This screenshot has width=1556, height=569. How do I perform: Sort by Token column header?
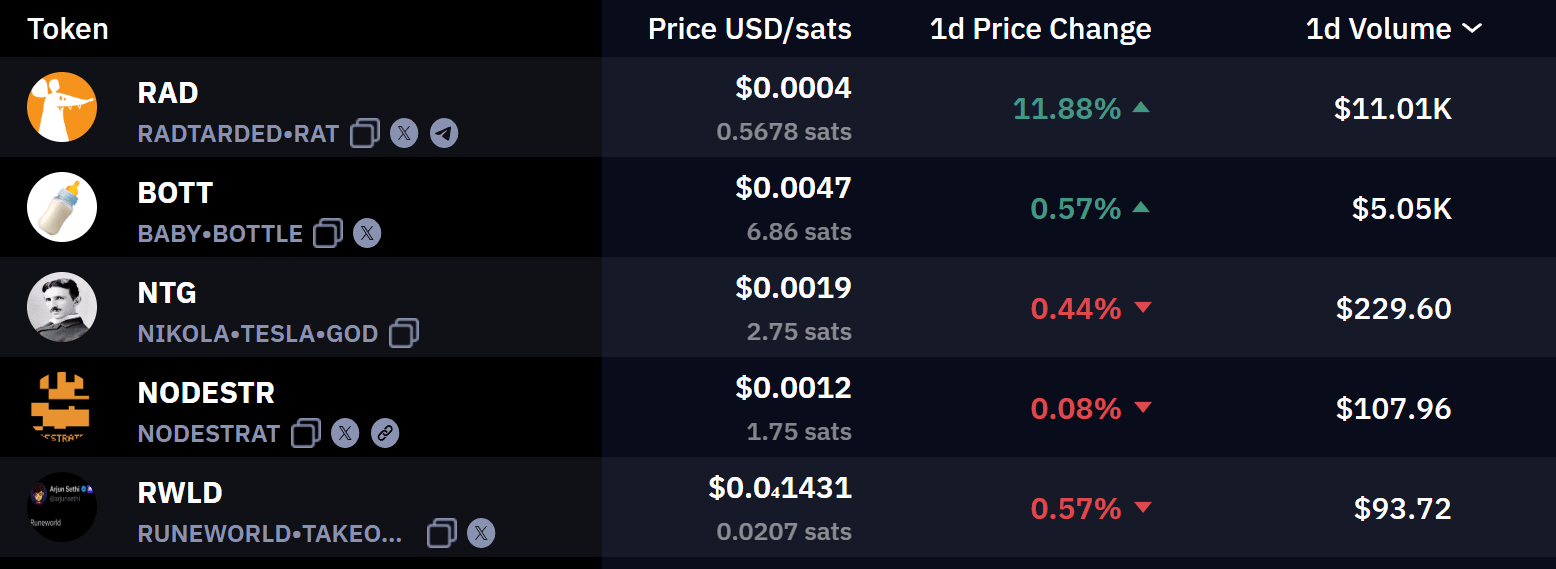coord(68,29)
